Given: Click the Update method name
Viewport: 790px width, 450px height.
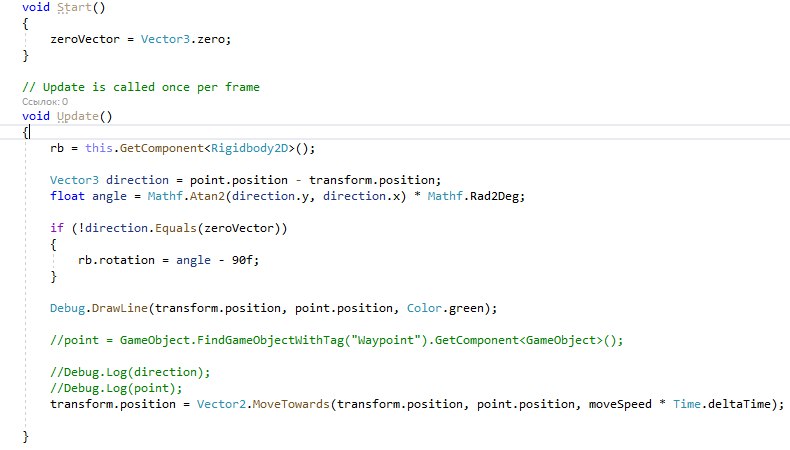Looking at the screenshot, I should [78, 116].
